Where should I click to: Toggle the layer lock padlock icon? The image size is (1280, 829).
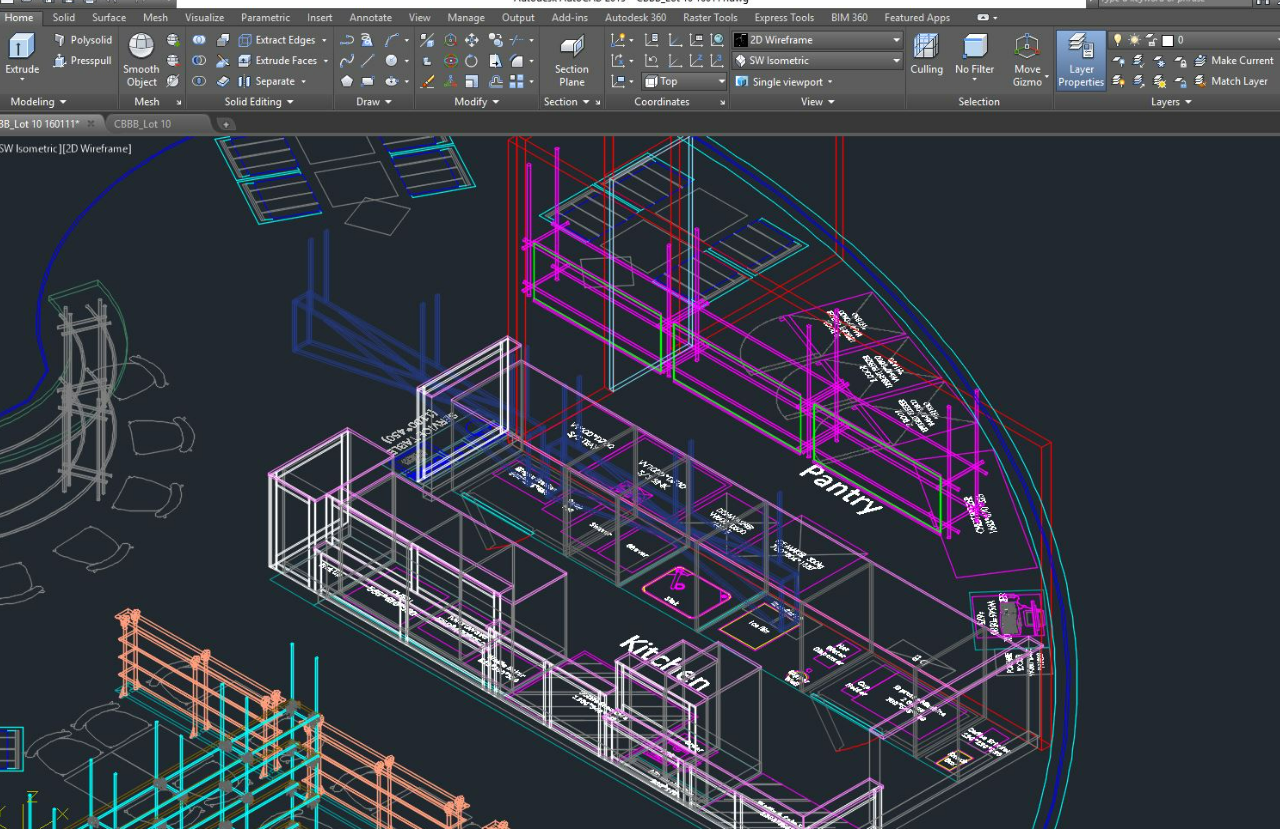[x=1150, y=40]
